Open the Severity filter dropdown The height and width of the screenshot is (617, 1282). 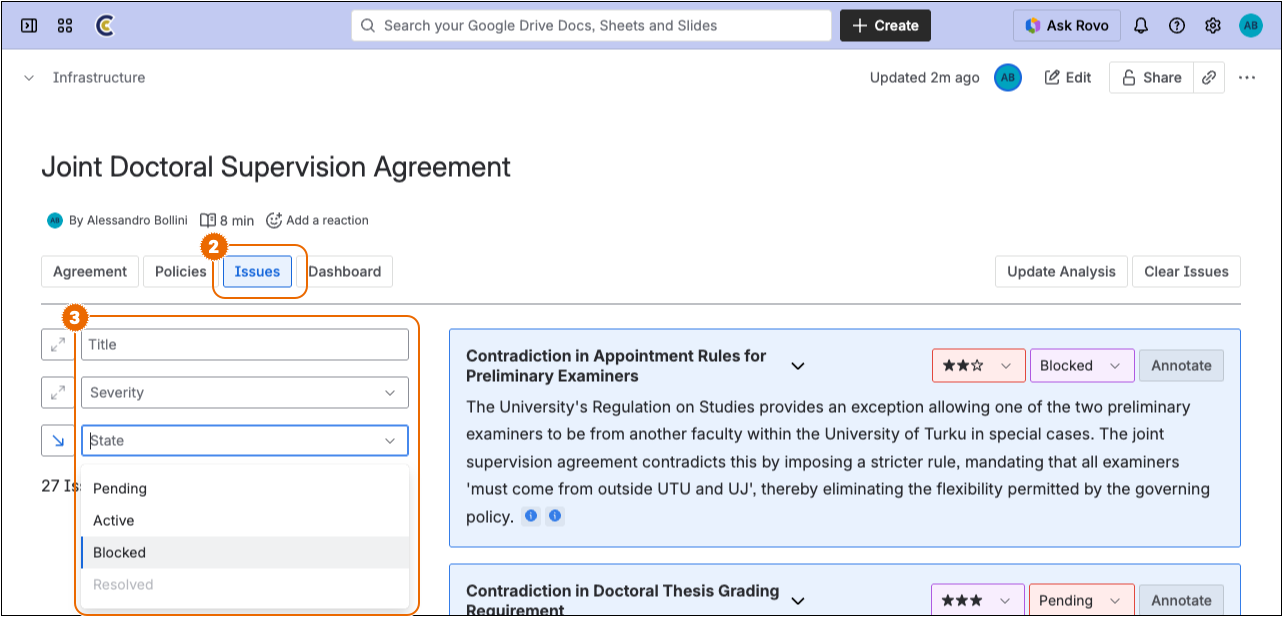pos(245,393)
